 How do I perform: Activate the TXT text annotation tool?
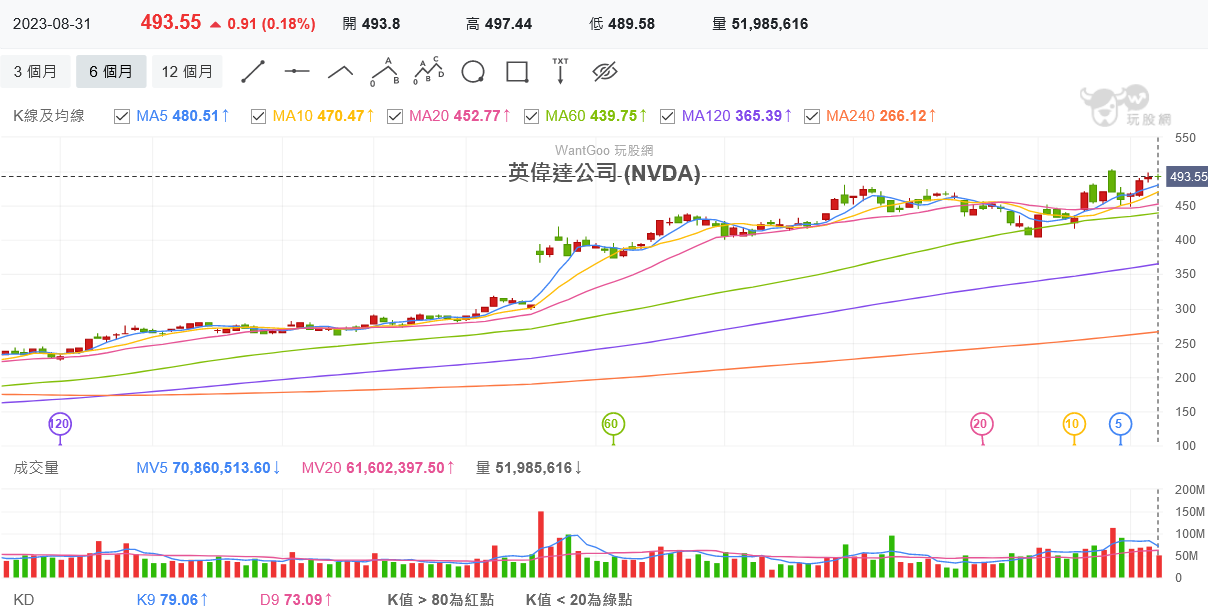pos(560,71)
